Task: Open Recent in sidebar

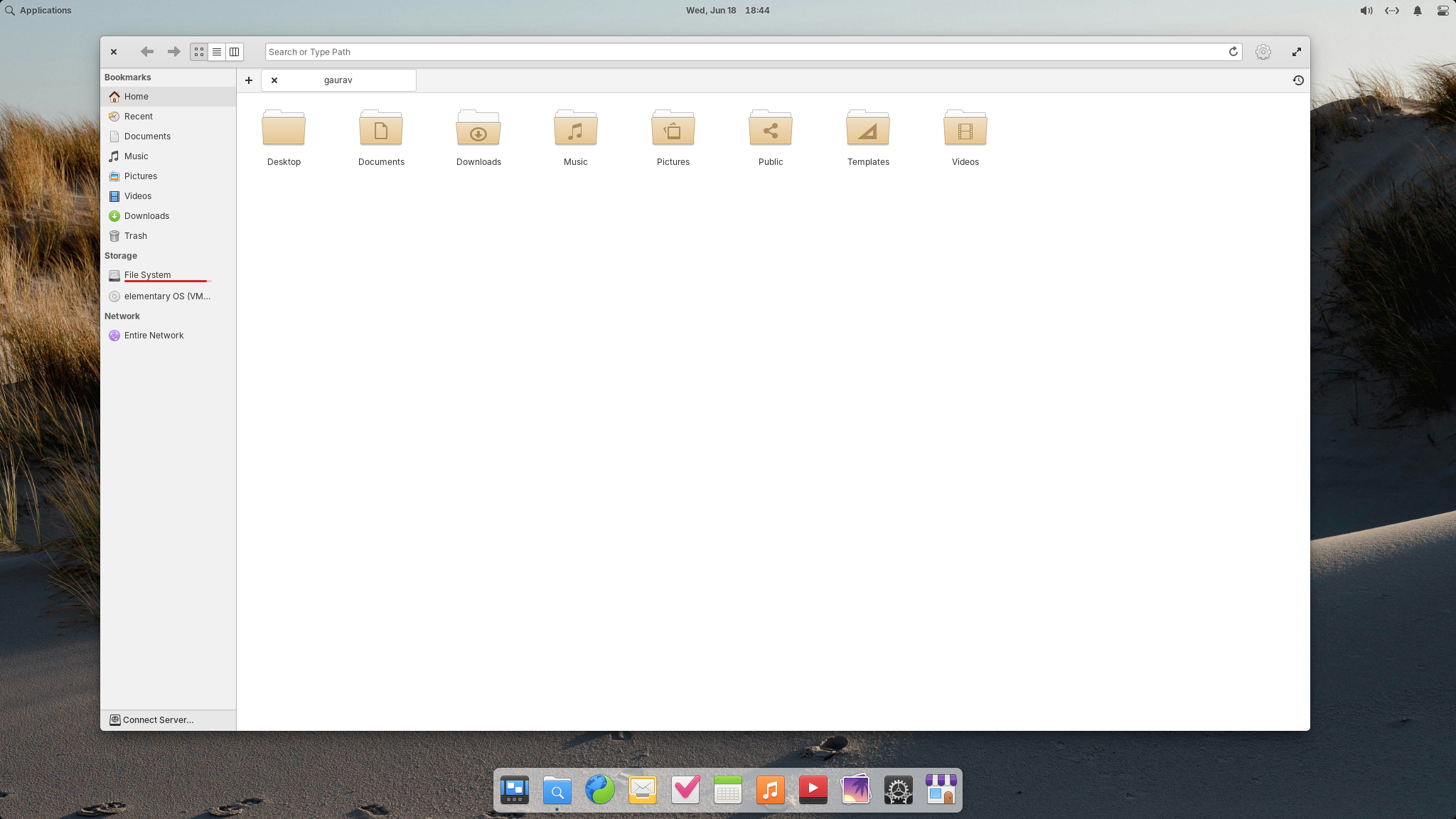Action: [x=168, y=117]
